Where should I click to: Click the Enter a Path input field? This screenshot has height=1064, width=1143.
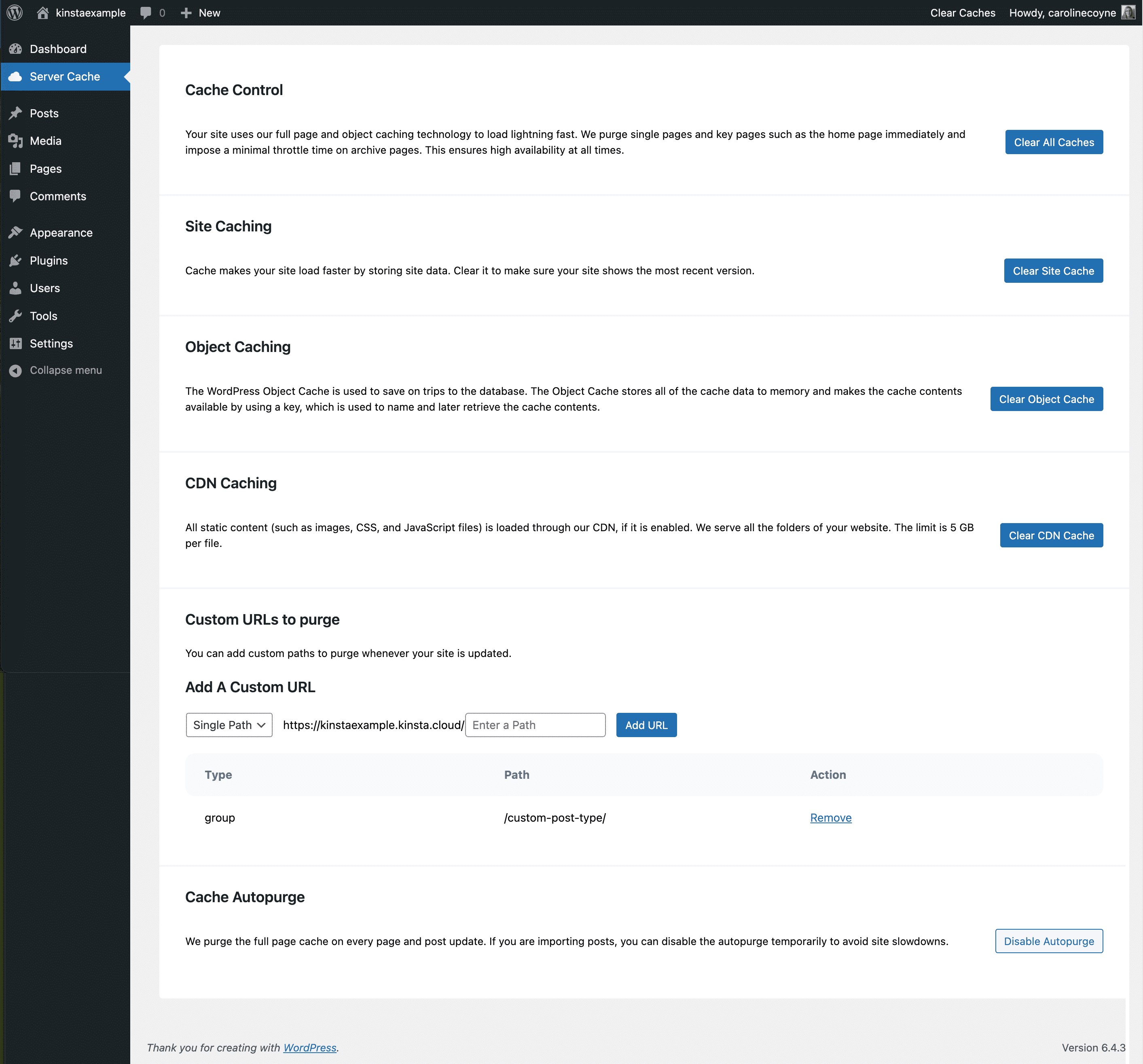pos(535,725)
